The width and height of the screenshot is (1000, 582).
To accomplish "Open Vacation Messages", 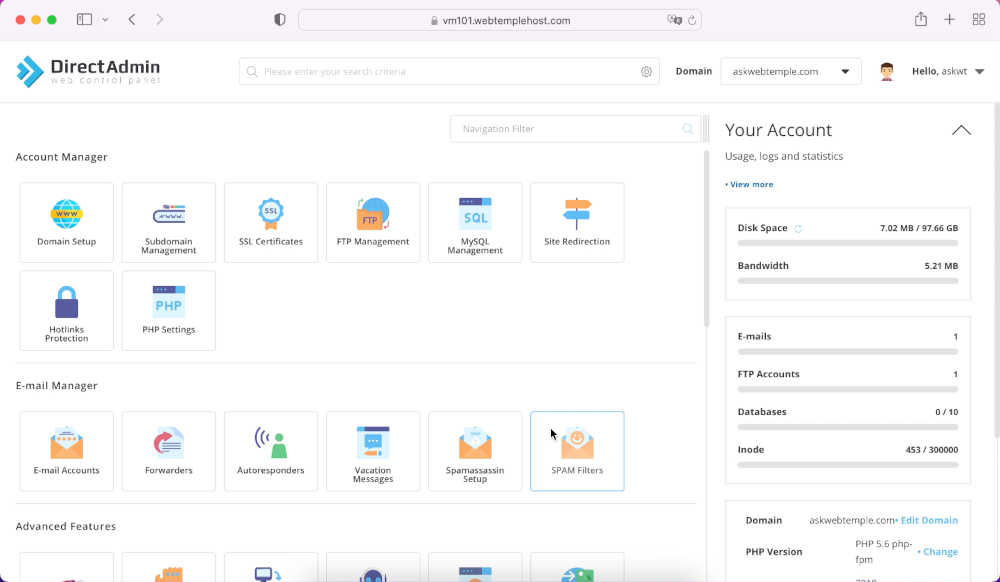I will (x=373, y=451).
